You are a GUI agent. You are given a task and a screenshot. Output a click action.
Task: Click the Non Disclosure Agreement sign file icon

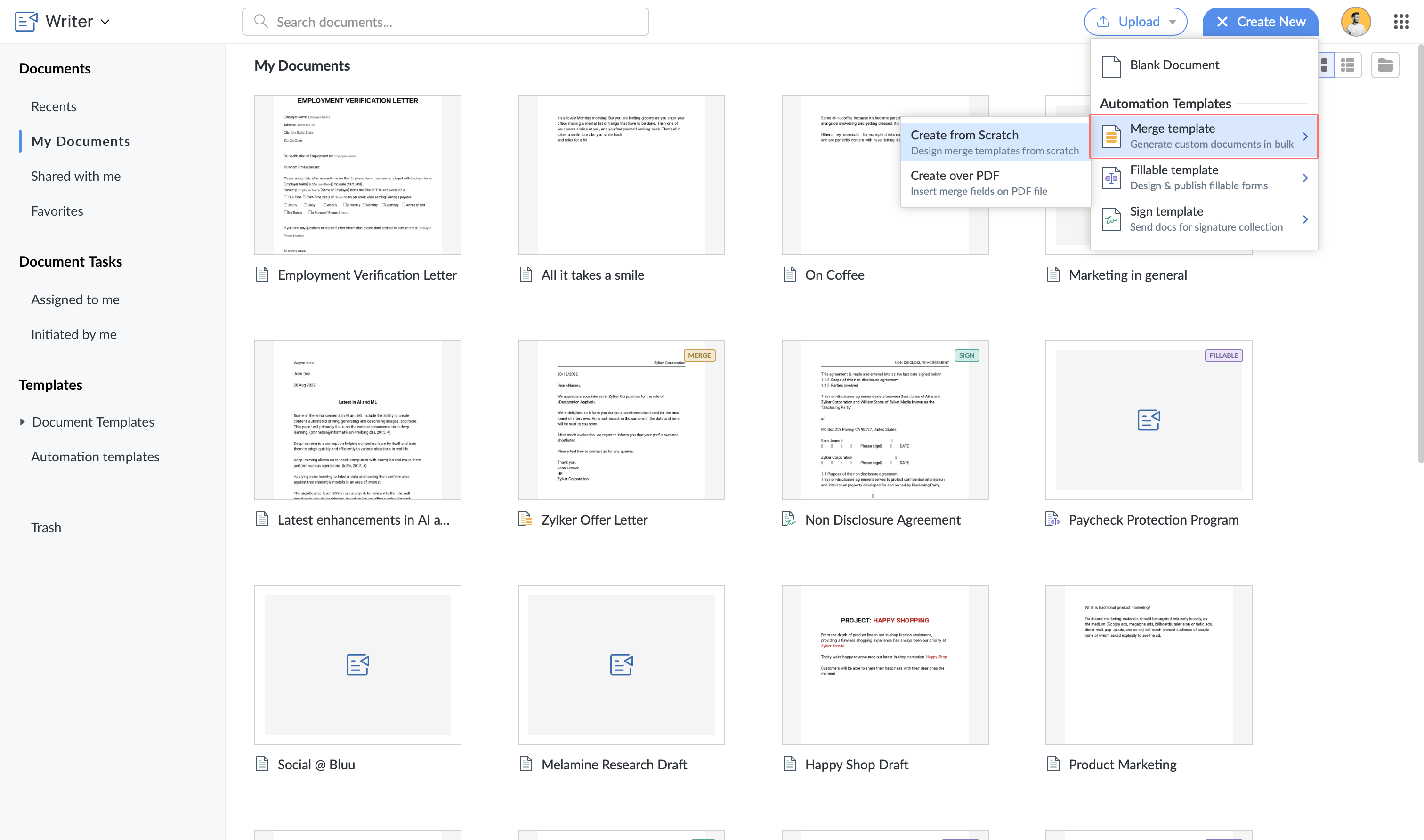[x=788, y=519]
